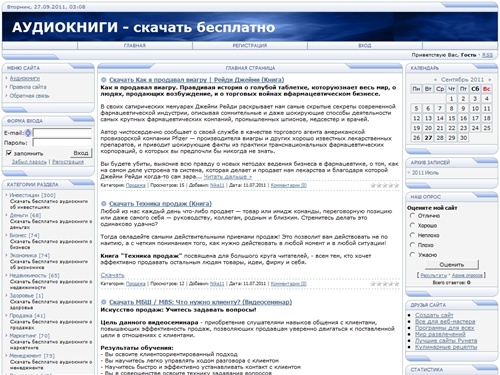Select Отлично poll option
The width and height of the screenshot is (500, 375).
pos(412,216)
